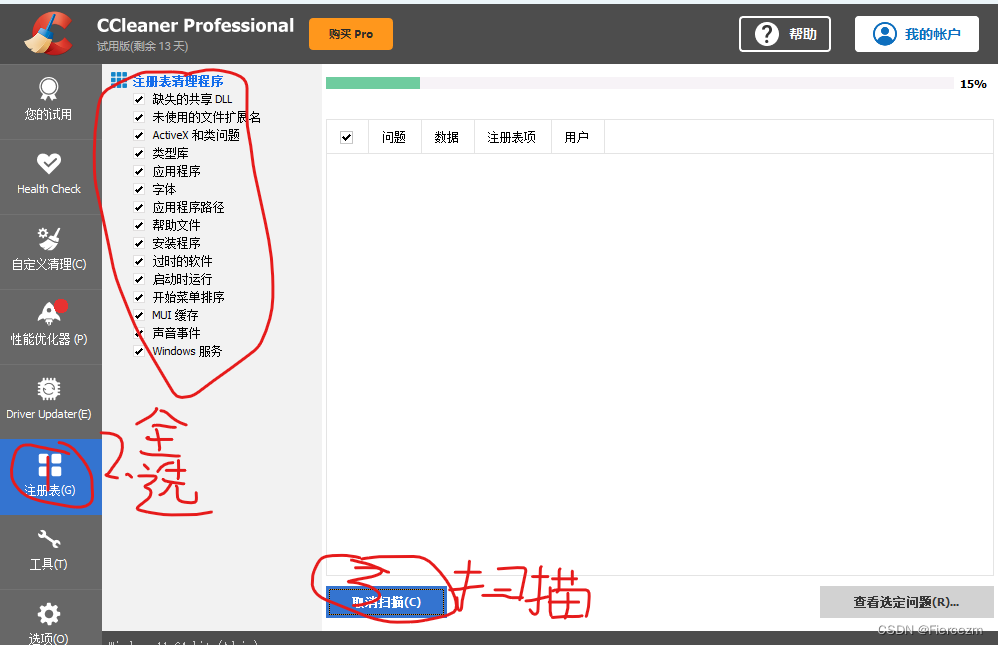Toggle MUI 缓存 checkbox

coord(139,315)
